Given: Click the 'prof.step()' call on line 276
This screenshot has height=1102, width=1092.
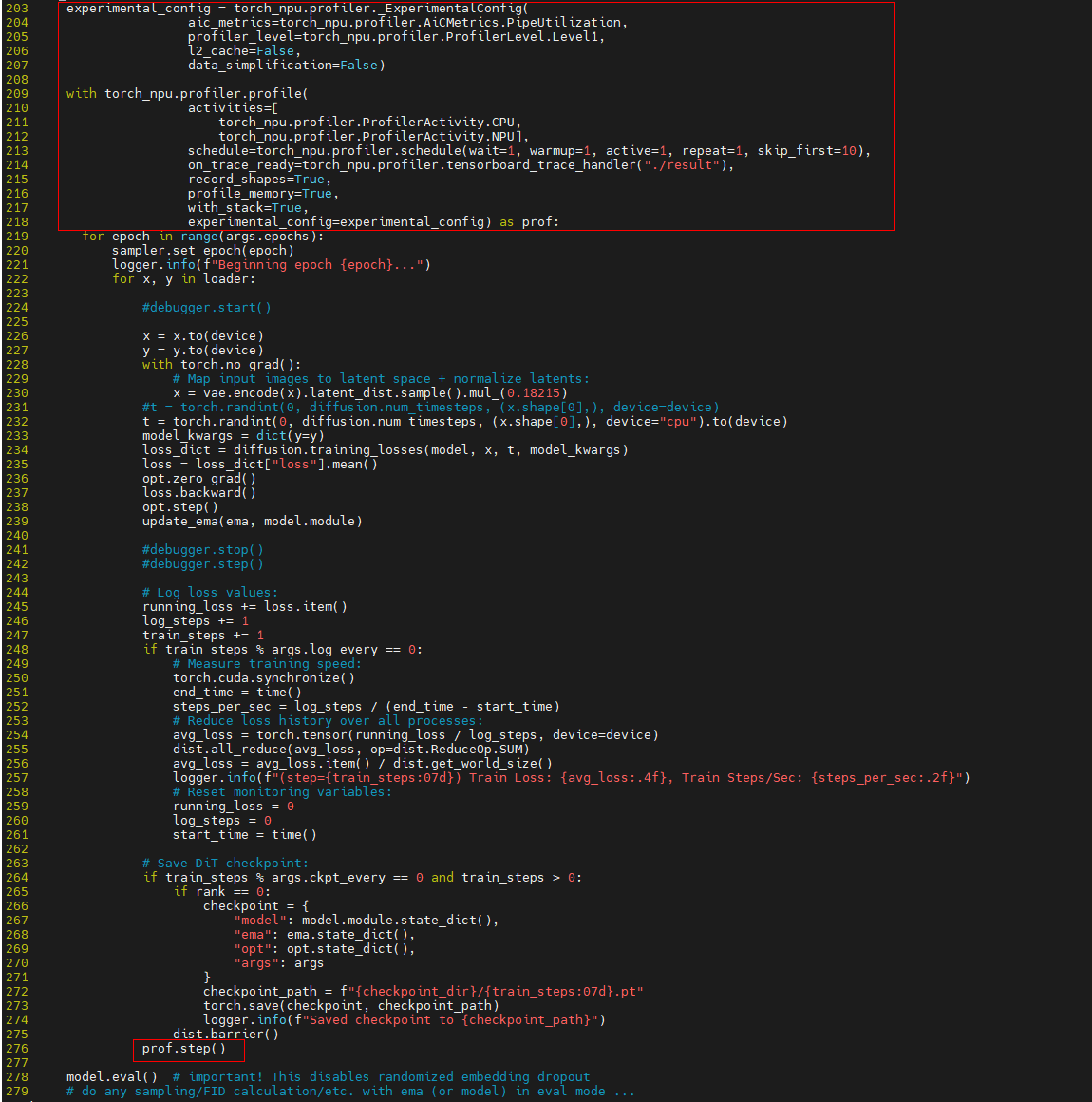Looking at the screenshot, I should (183, 1049).
